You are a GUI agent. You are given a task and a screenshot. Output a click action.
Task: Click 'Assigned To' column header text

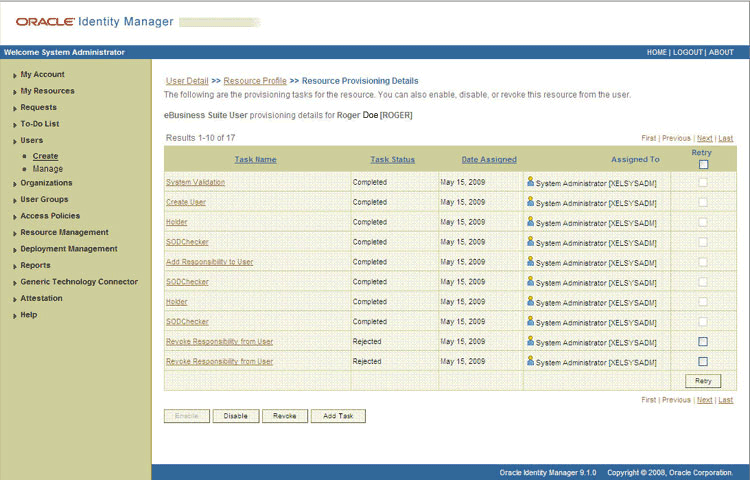click(x=635, y=159)
